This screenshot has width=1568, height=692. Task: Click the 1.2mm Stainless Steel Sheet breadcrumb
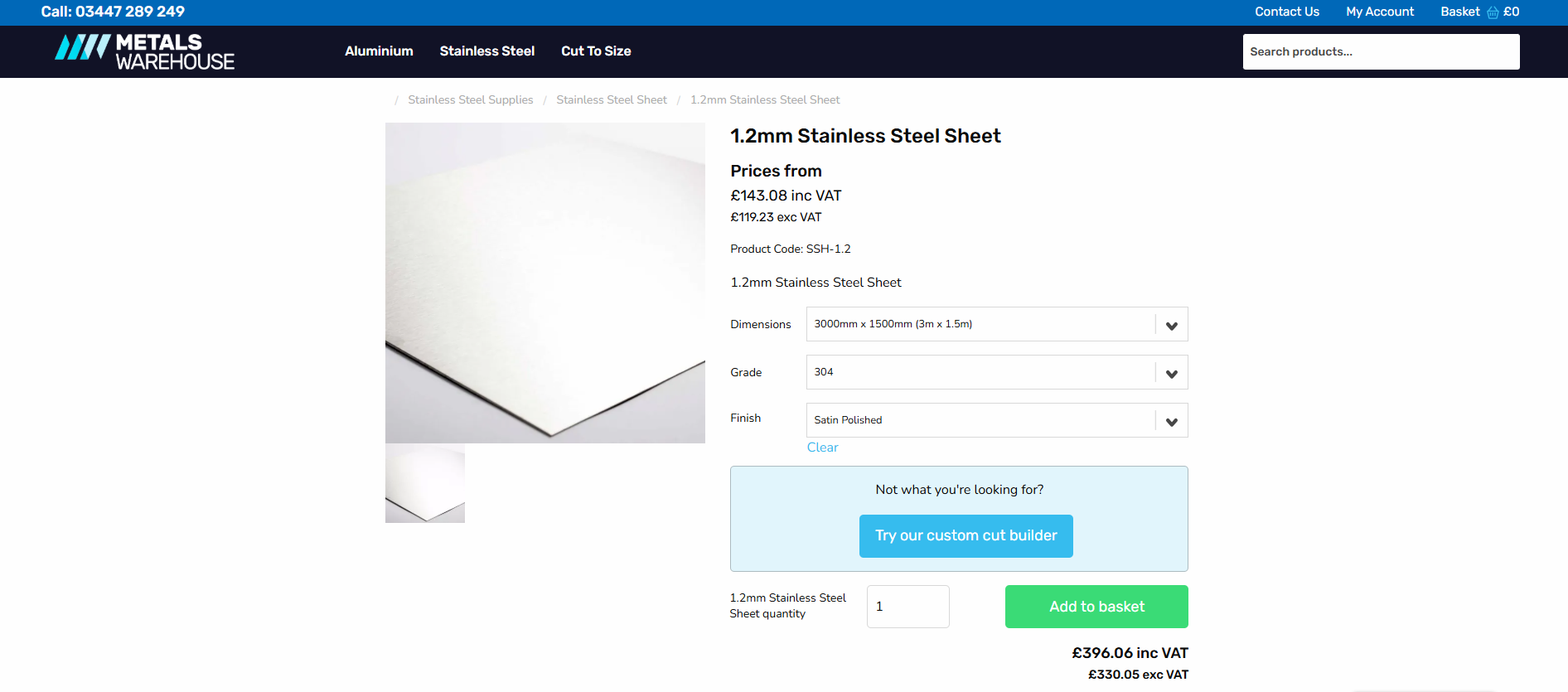point(765,99)
